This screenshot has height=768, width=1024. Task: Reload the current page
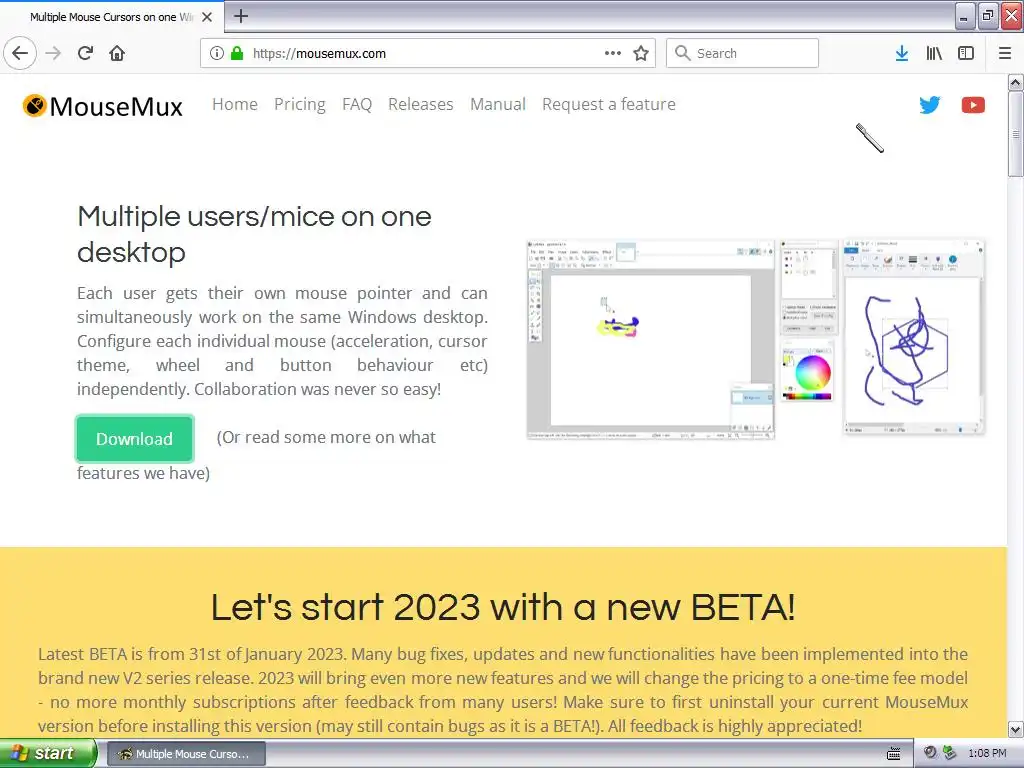[86, 53]
